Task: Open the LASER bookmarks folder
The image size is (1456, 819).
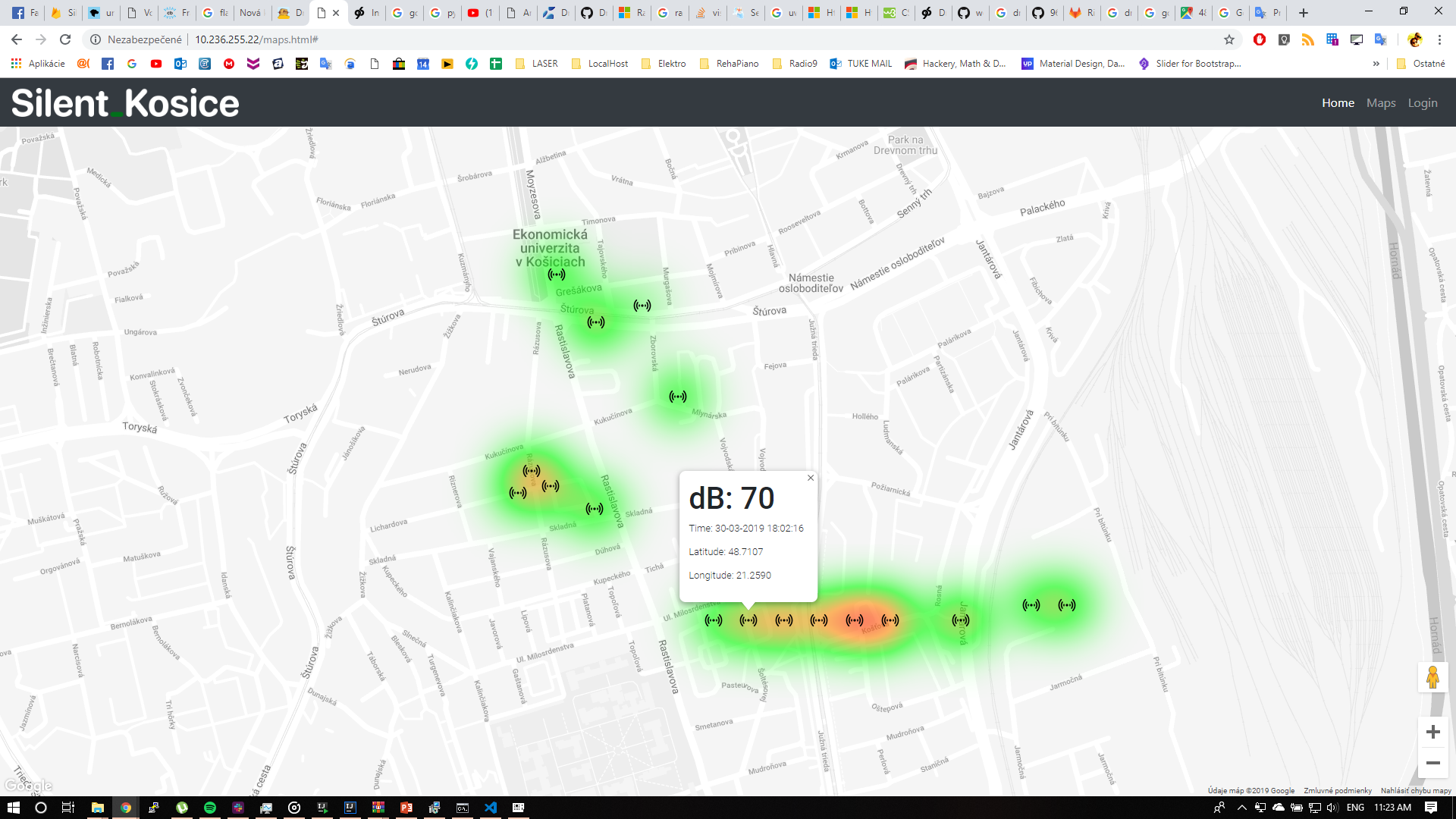Action: [x=537, y=64]
